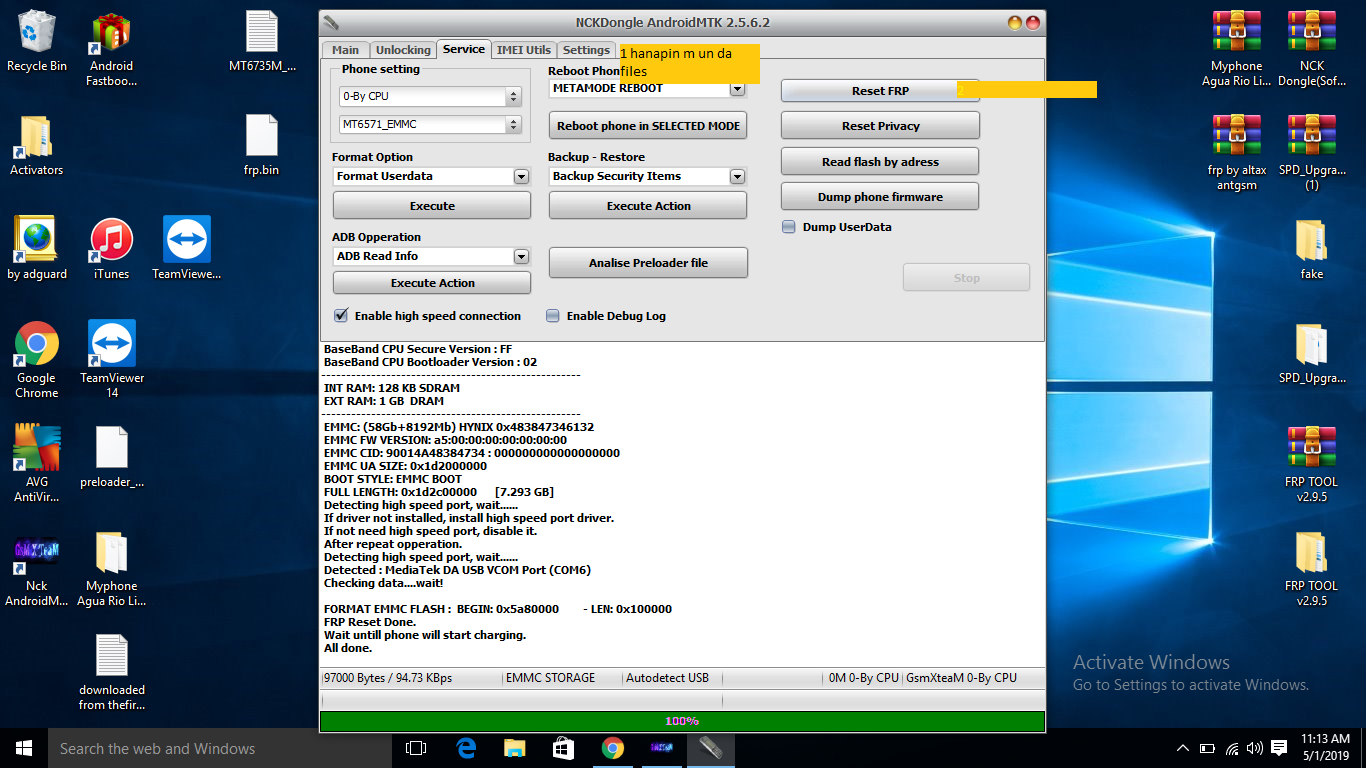Open the FRP TOOL v2.9.5 folder icon
Image resolution: width=1366 pixels, height=768 pixels.
(x=1311, y=566)
